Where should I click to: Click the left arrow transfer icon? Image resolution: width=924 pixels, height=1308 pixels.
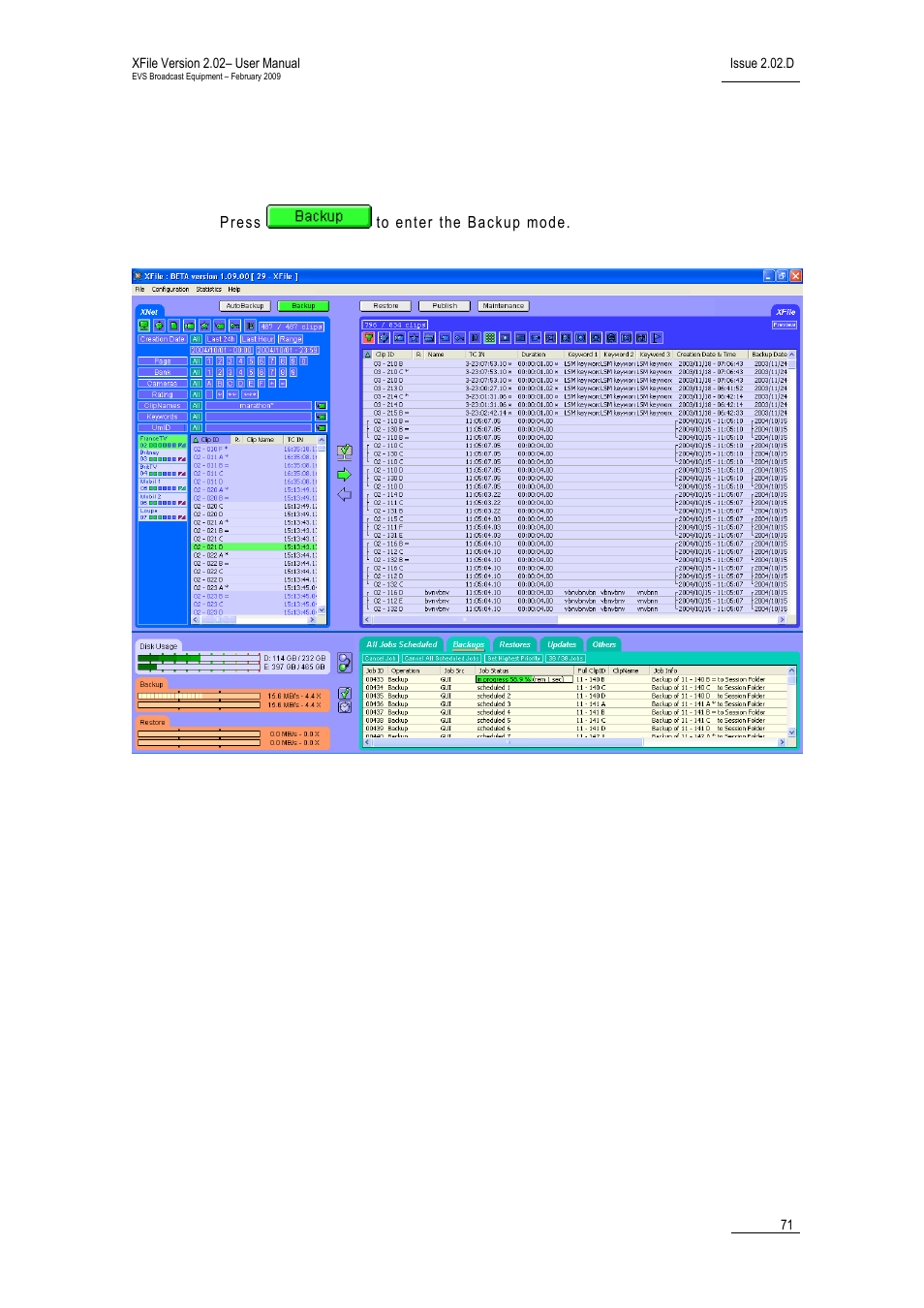pos(344,494)
